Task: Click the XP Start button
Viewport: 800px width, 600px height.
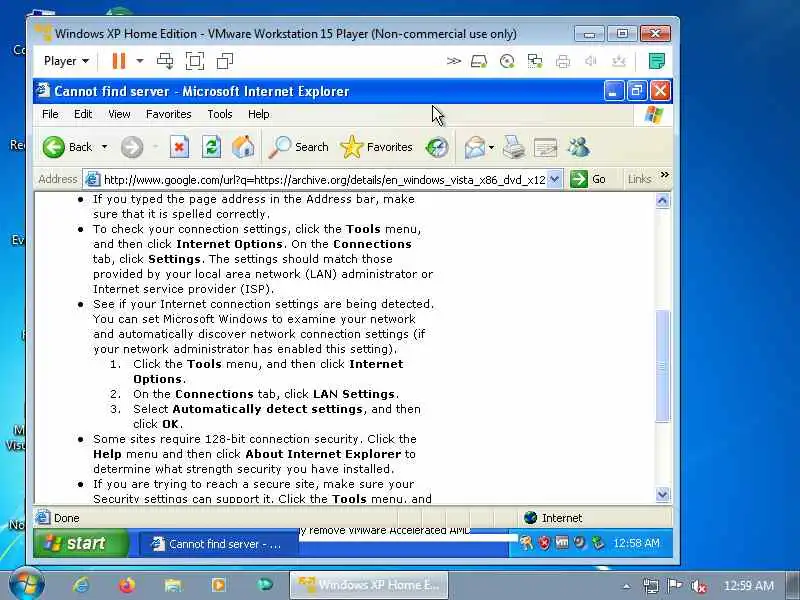Action: (81, 543)
